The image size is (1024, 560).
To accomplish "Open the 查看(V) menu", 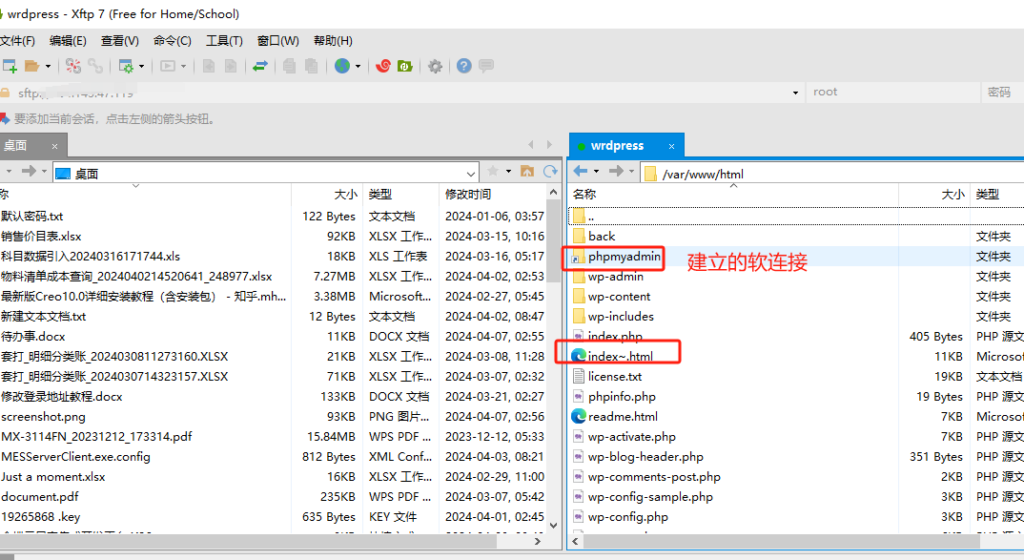I will pos(120,40).
